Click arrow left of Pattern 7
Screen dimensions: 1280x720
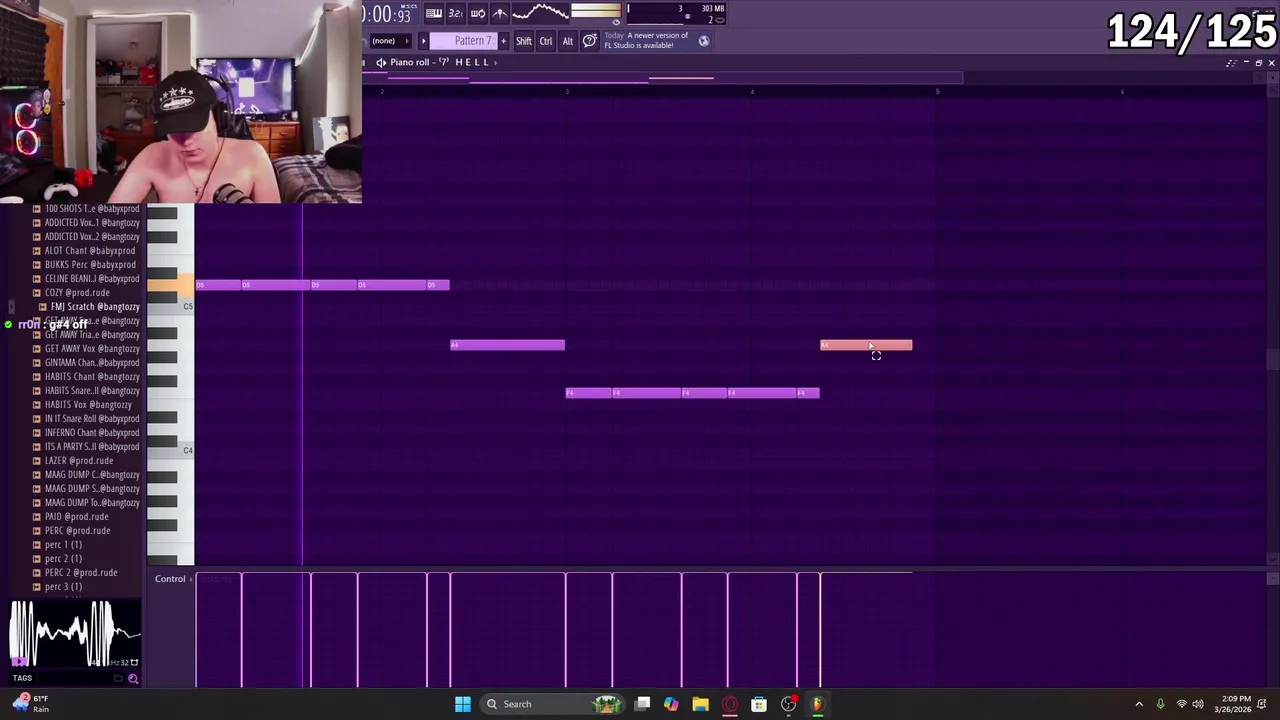[x=423, y=41]
